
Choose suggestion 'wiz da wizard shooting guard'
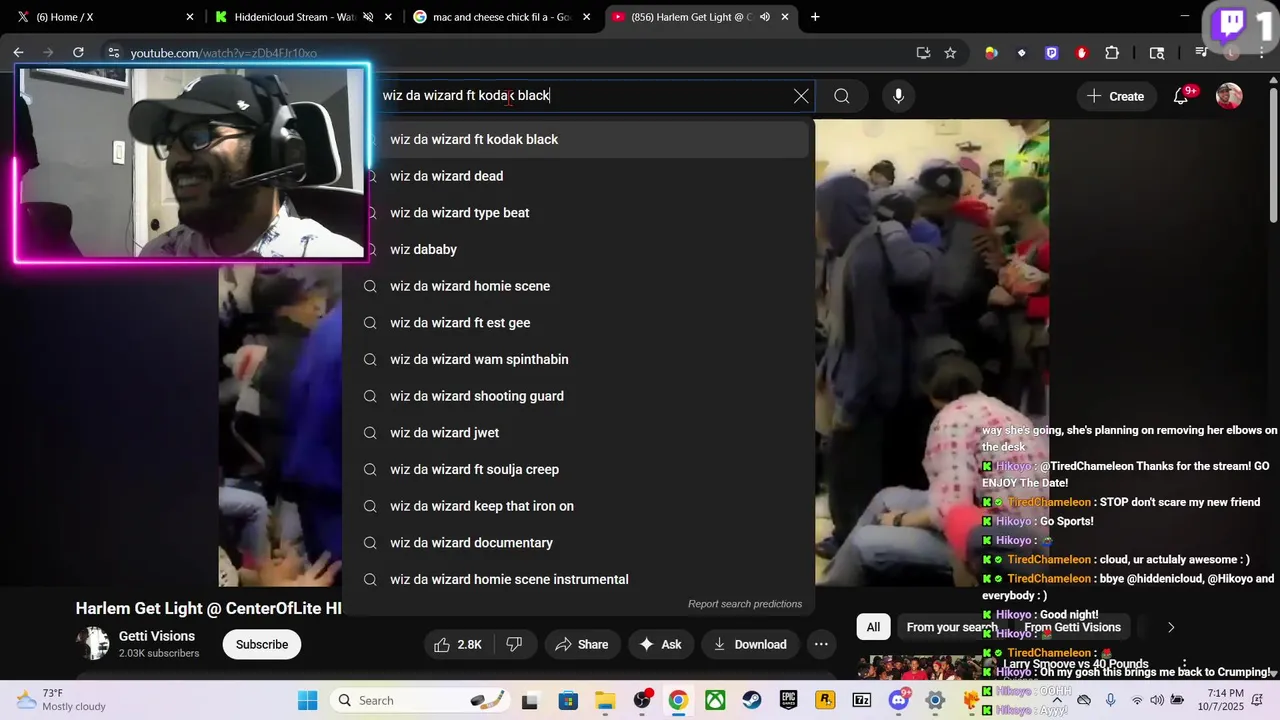(x=578, y=396)
